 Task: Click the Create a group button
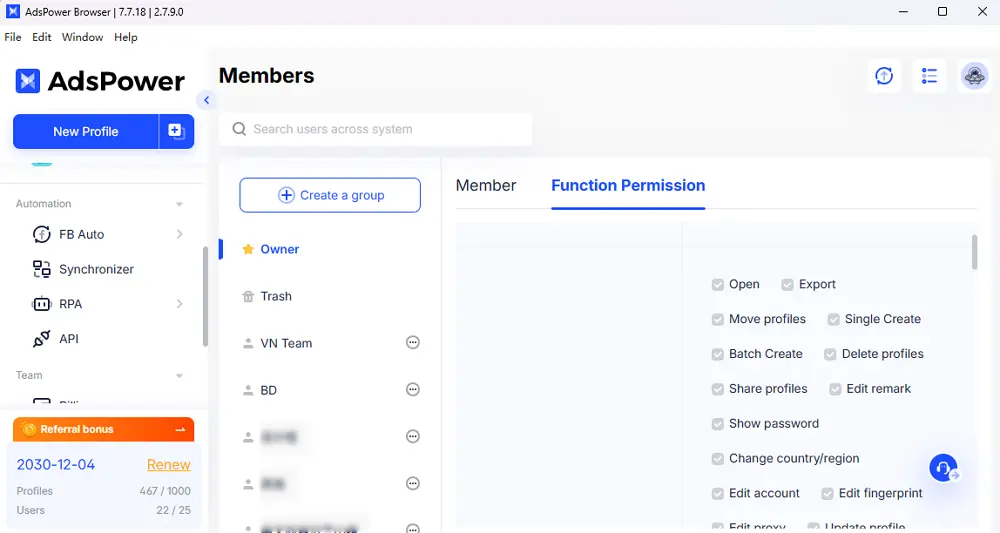pos(330,195)
